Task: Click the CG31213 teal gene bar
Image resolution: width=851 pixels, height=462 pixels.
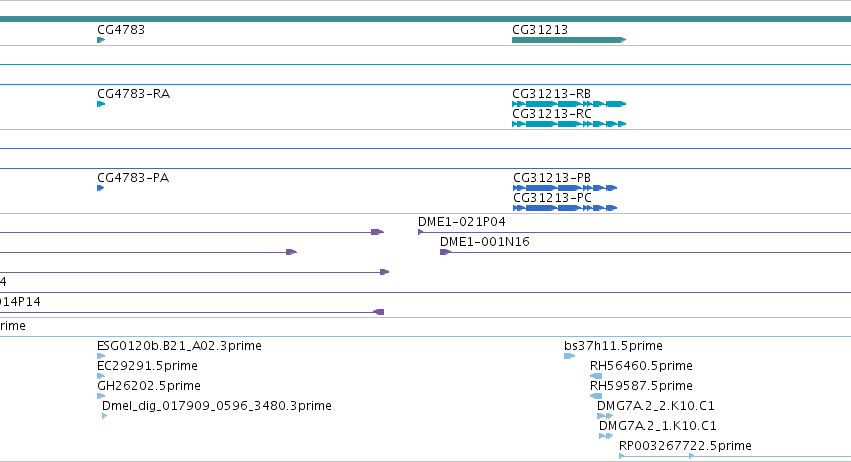Action: pos(569,40)
